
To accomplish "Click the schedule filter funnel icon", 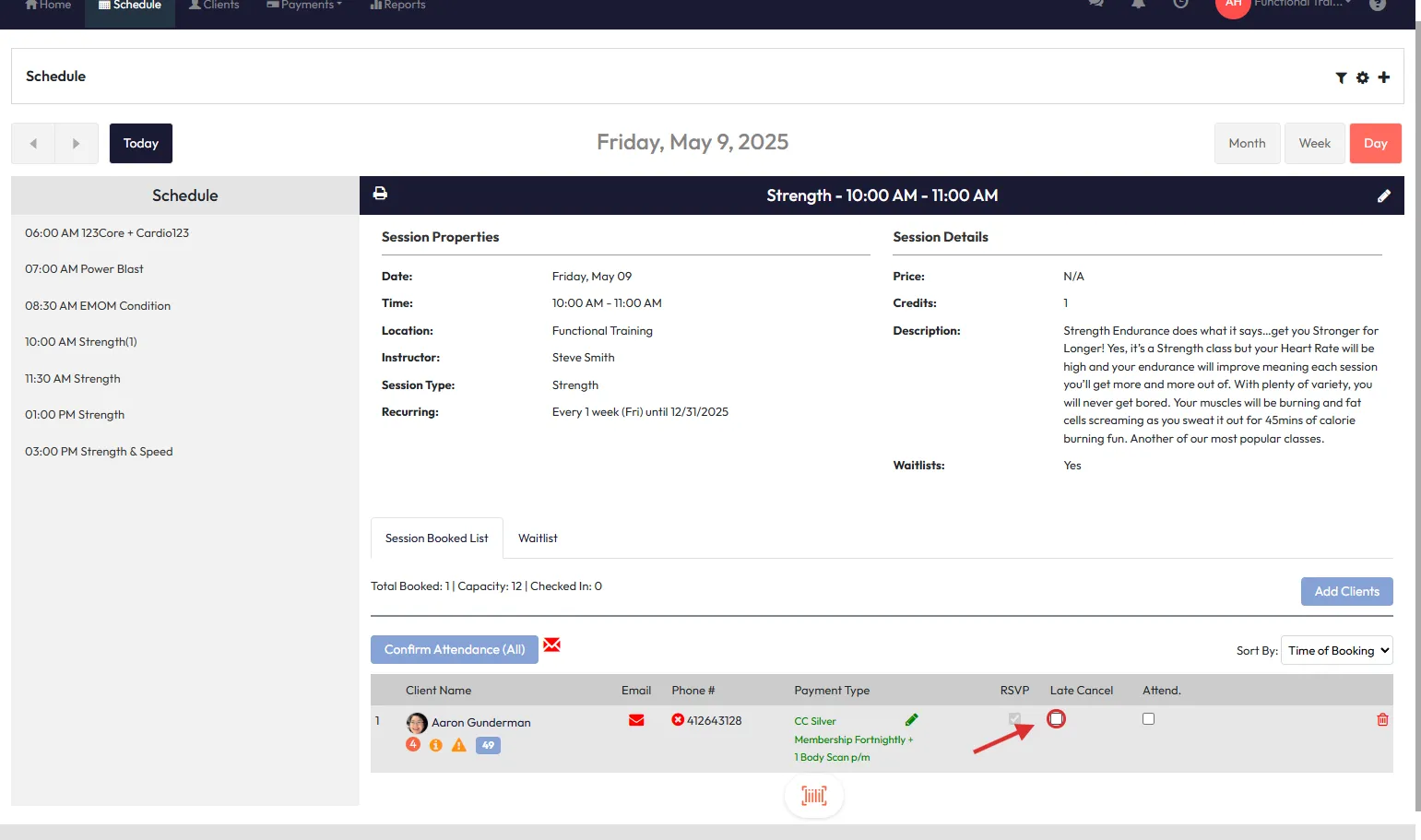I will coord(1341,78).
